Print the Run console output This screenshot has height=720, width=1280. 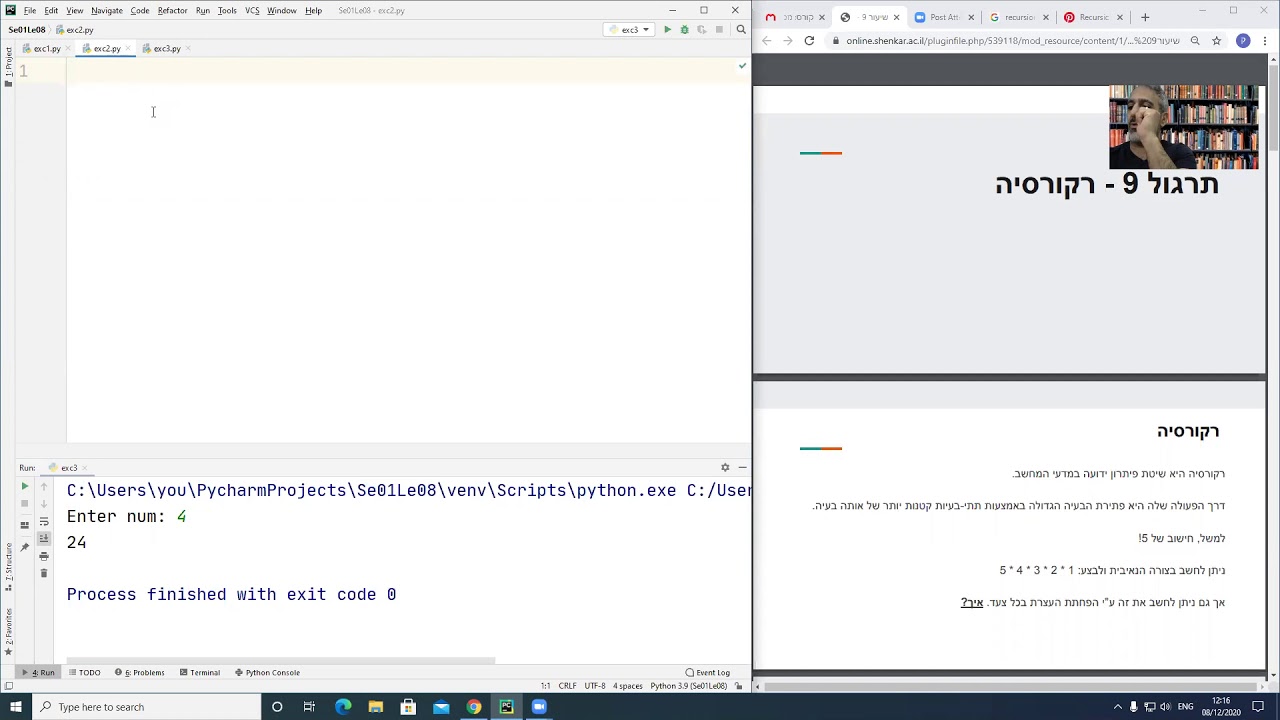pyautogui.click(x=44, y=556)
